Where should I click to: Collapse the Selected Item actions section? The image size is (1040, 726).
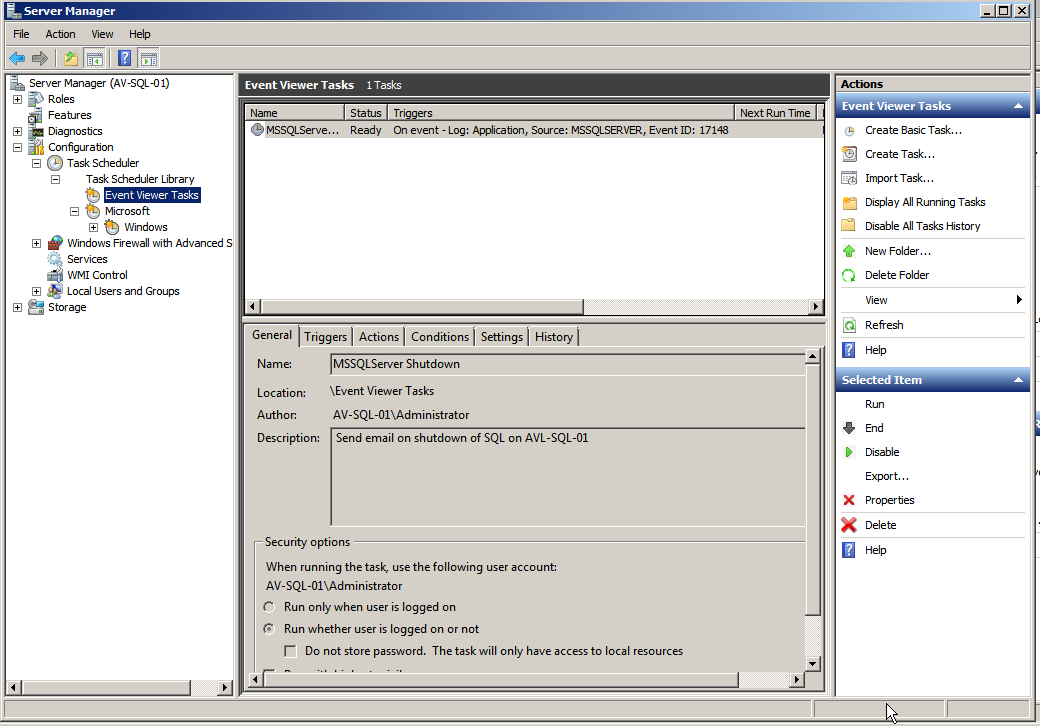[x=1018, y=380]
